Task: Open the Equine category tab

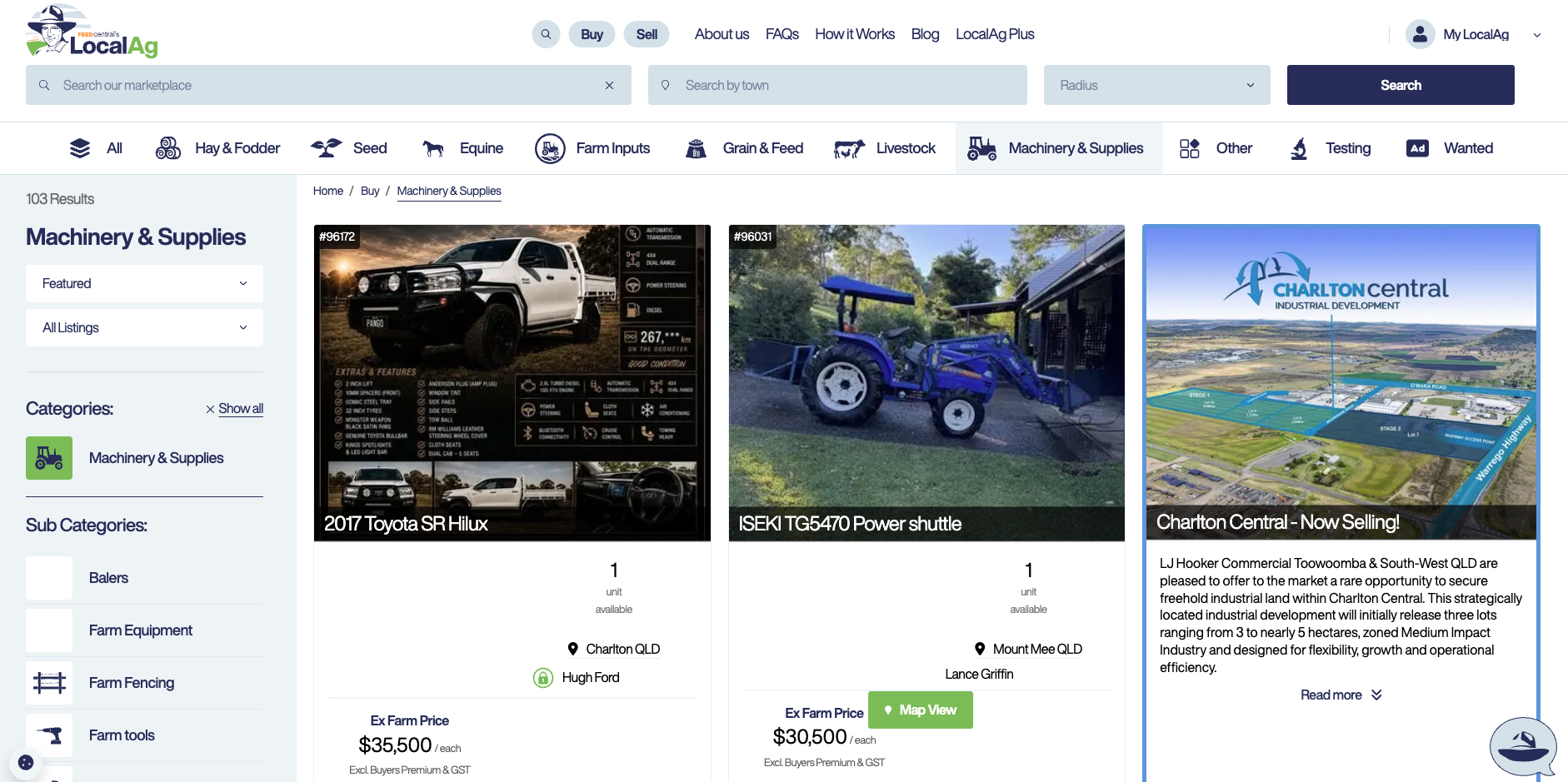Action: 462,148
